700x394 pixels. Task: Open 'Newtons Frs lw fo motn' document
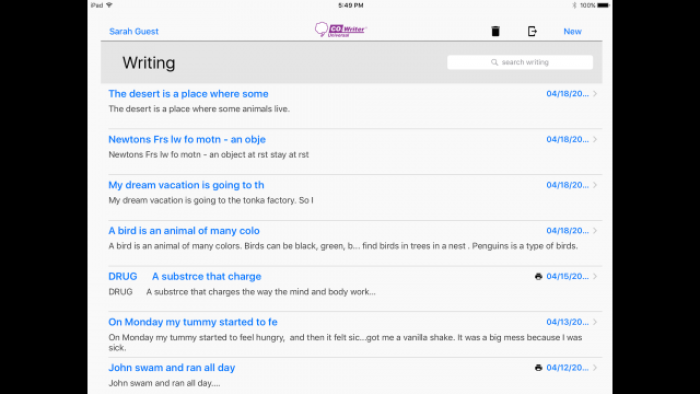pos(187,139)
